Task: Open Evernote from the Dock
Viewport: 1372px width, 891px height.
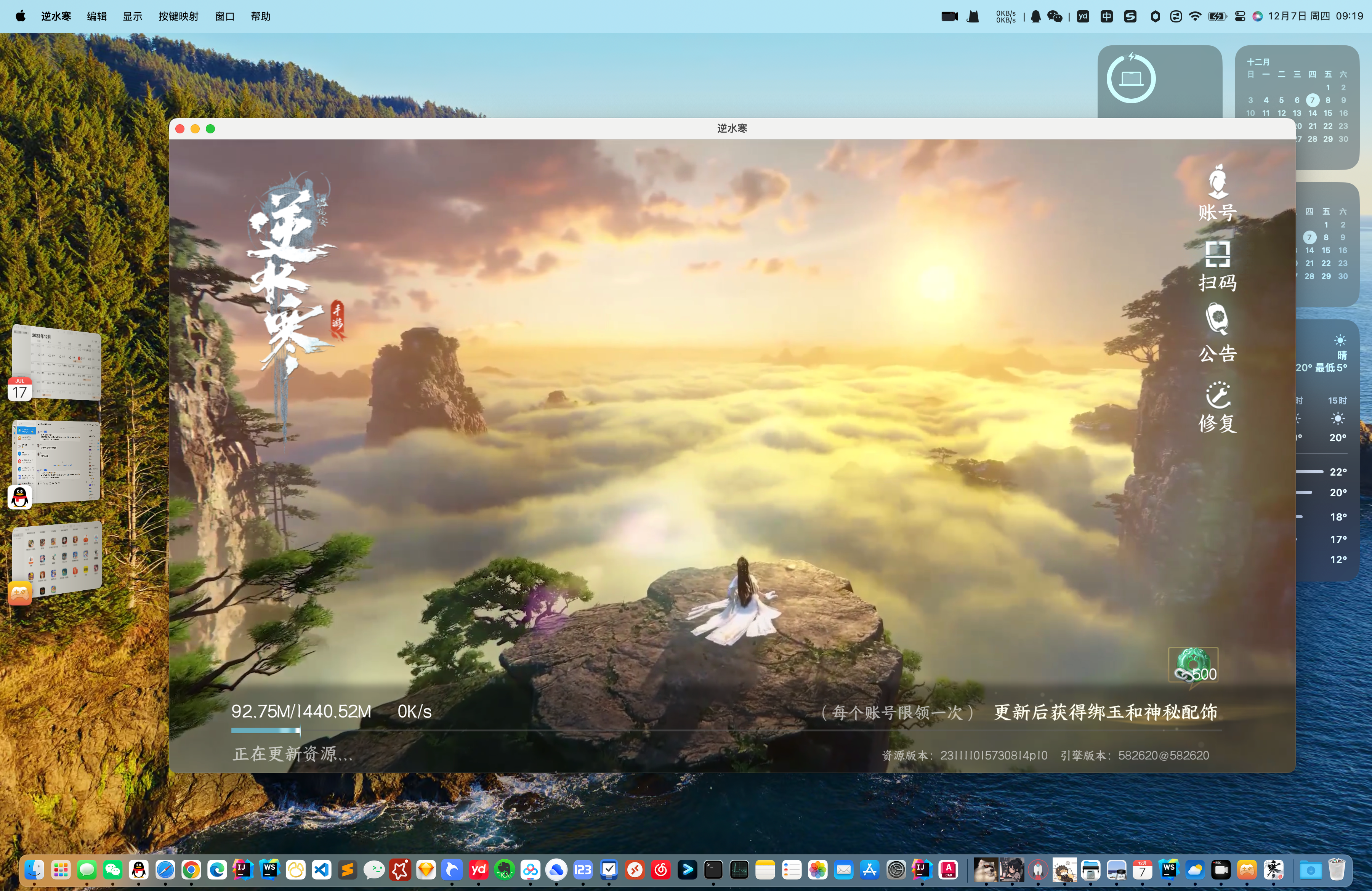Action: (x=505, y=869)
